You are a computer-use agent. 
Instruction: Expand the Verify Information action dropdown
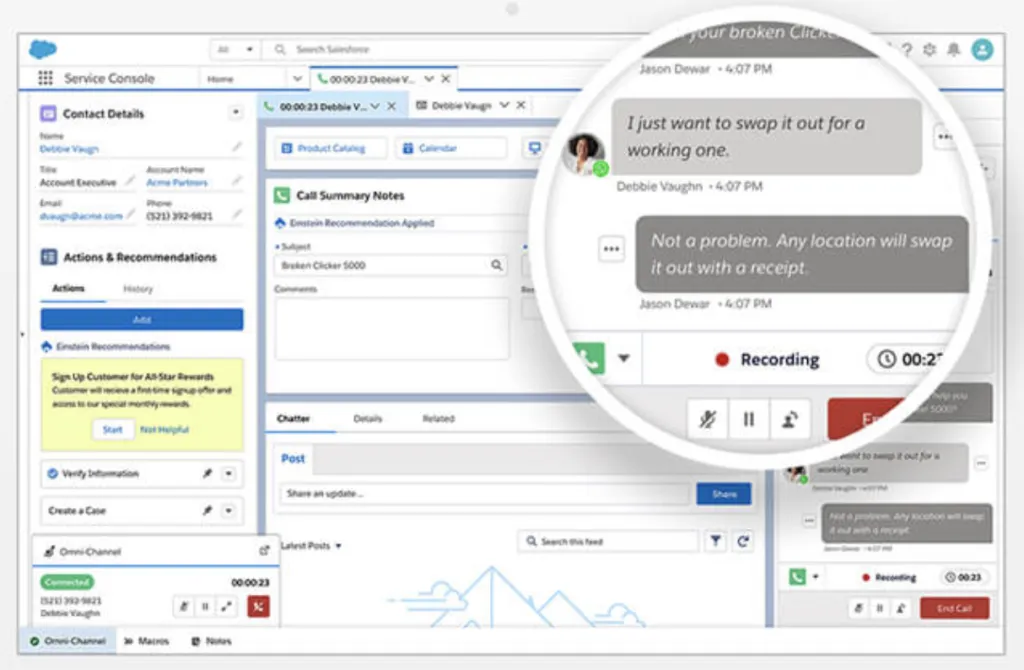coord(229,473)
